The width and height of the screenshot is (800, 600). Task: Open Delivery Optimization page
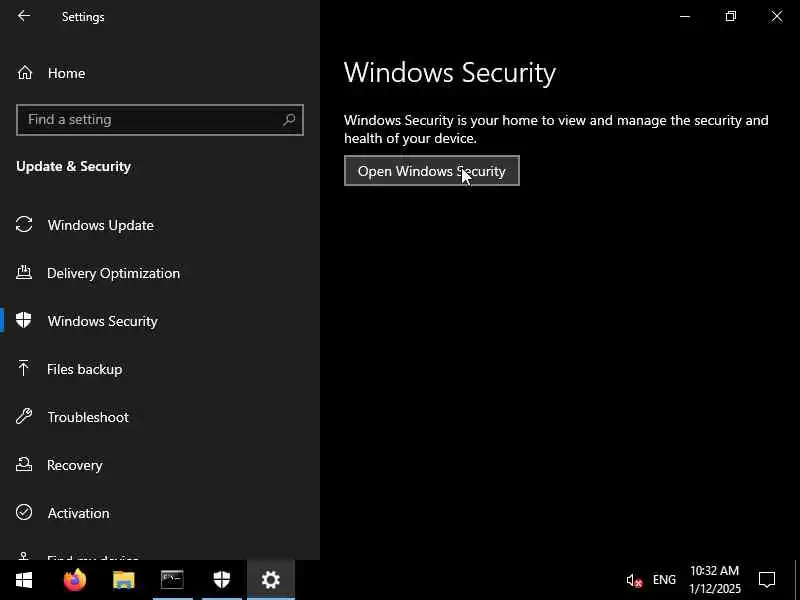pyautogui.click(x=113, y=273)
